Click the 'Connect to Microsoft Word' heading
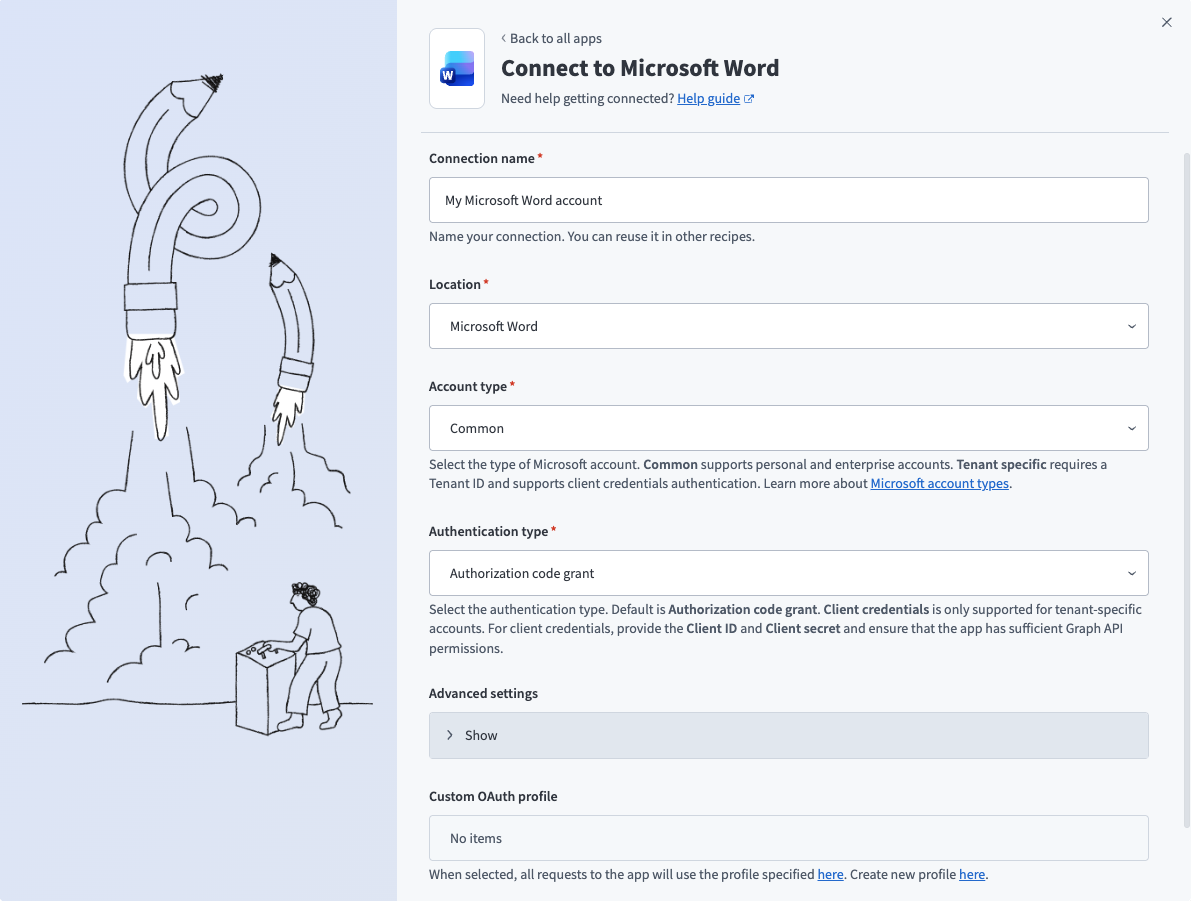 point(640,68)
